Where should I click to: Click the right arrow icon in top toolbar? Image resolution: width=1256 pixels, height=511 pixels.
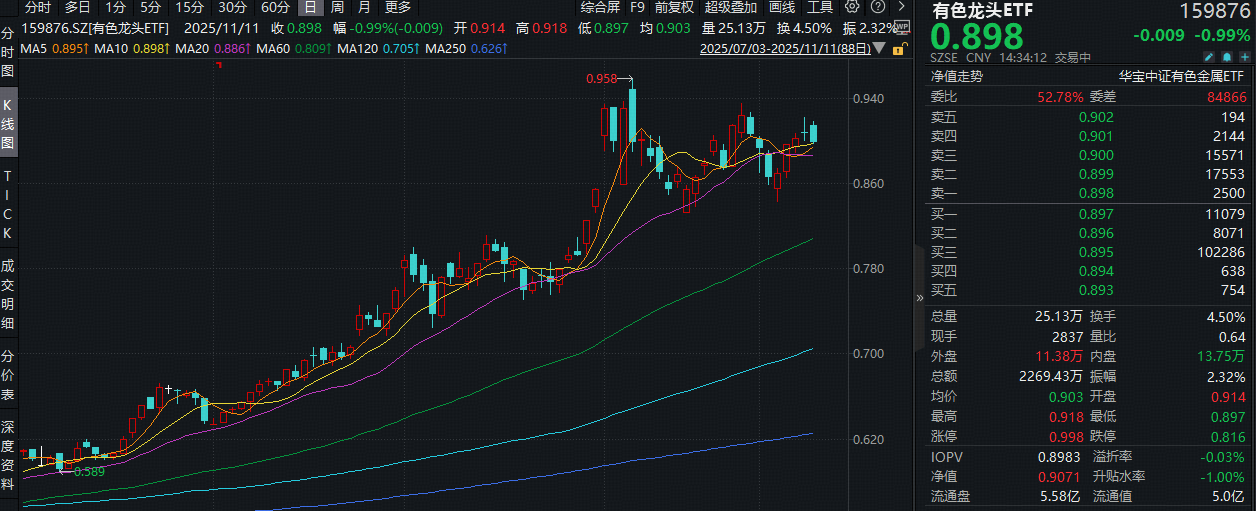[x=902, y=7]
